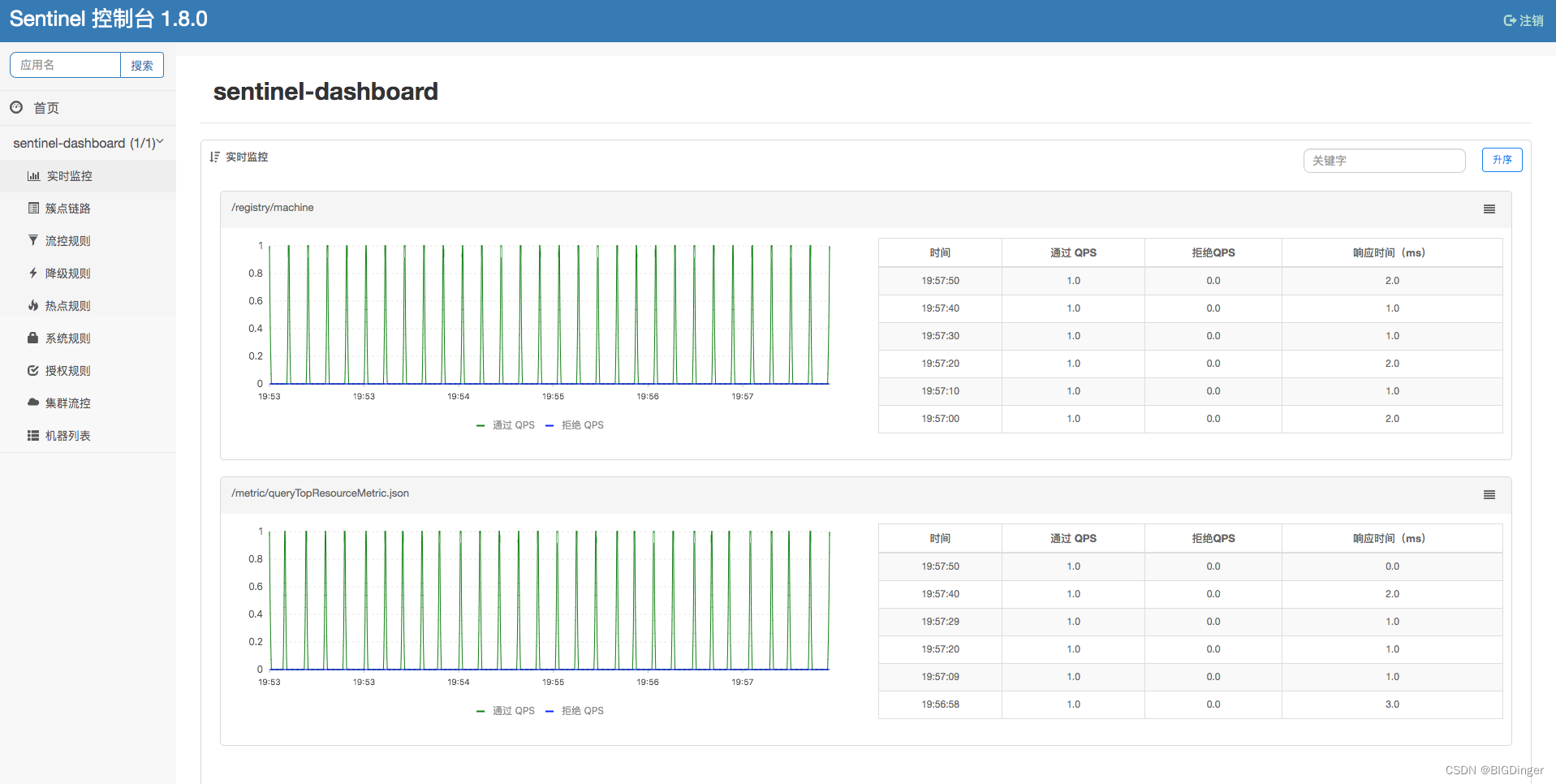The image size is (1556, 784).
Task: Open 机器列表 menu item
Action: (x=88, y=436)
